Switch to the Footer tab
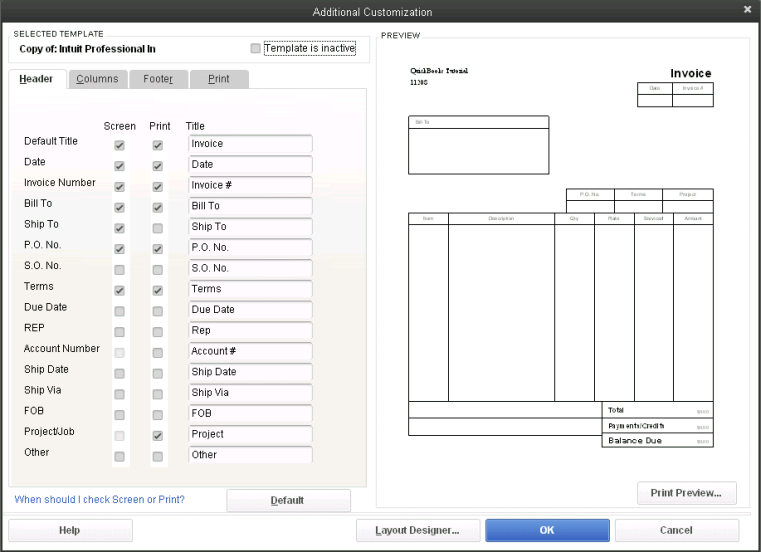 pos(158,79)
